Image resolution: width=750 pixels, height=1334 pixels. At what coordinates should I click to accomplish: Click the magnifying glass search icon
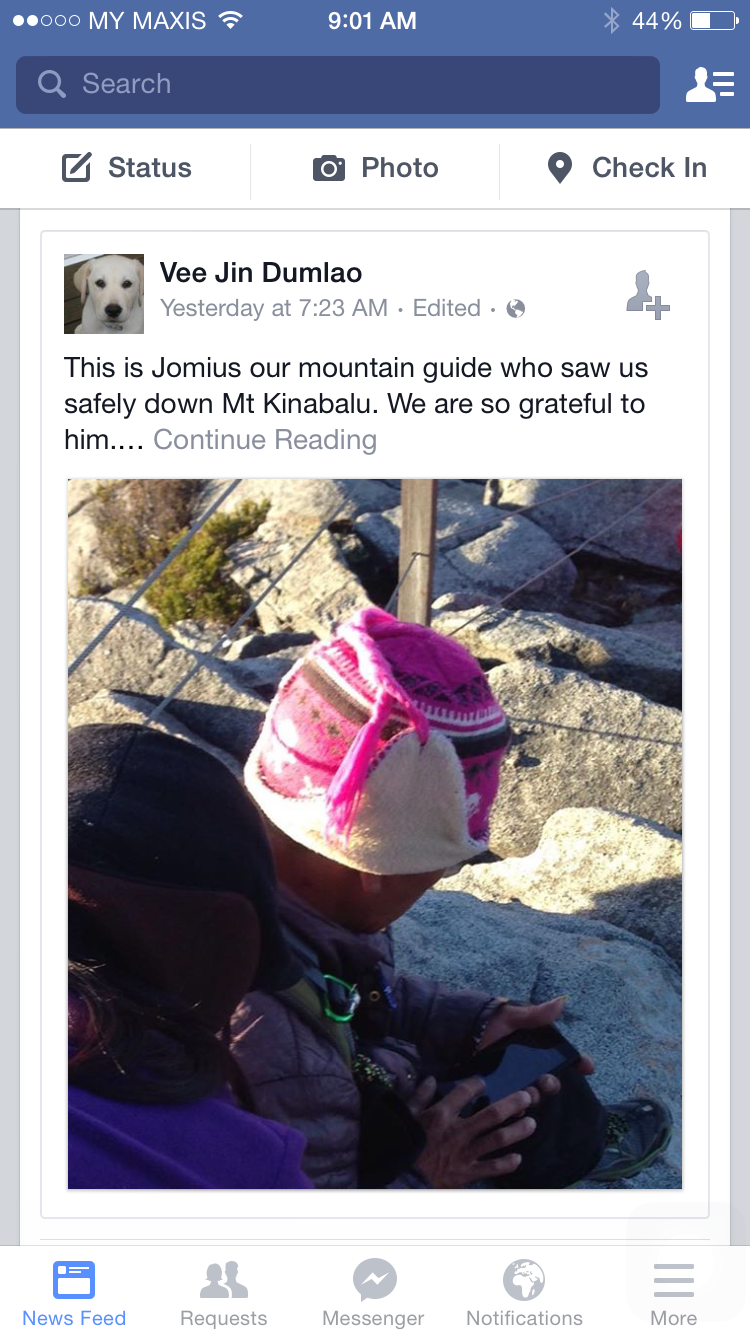52,84
